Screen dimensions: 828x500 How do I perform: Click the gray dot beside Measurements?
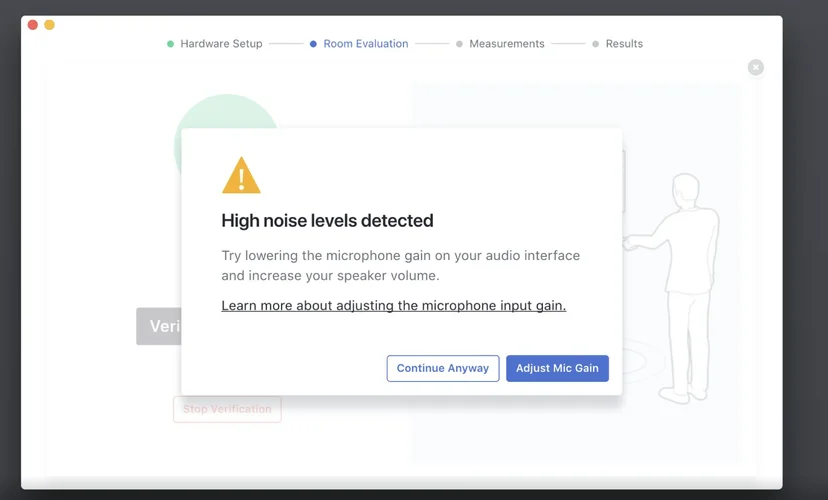tap(459, 44)
